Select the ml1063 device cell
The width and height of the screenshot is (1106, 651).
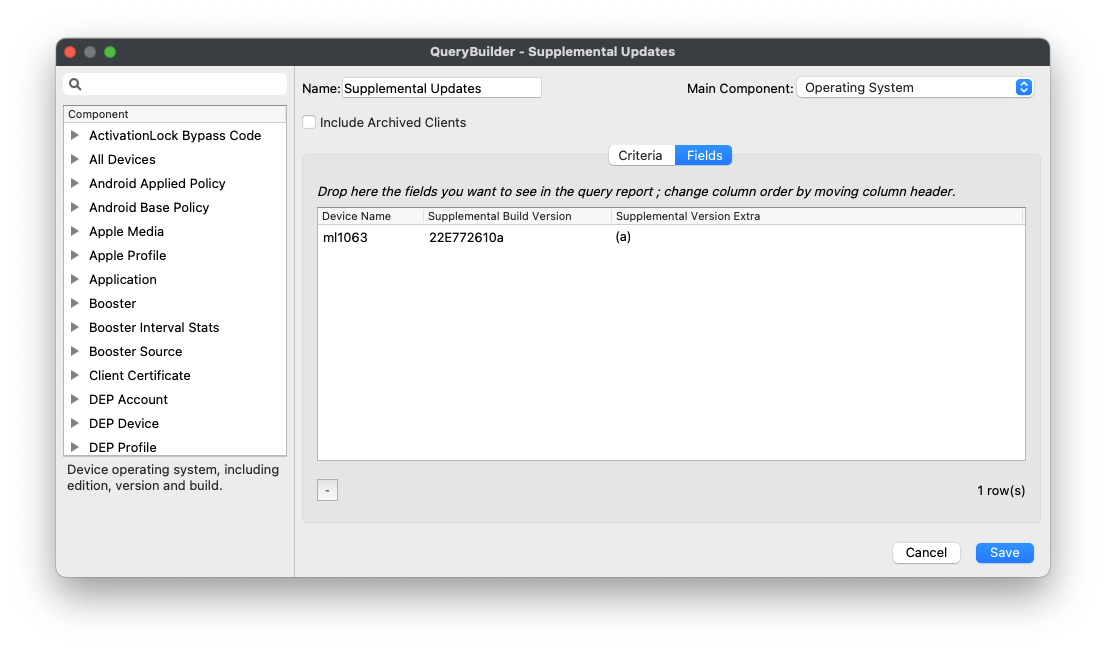345,238
